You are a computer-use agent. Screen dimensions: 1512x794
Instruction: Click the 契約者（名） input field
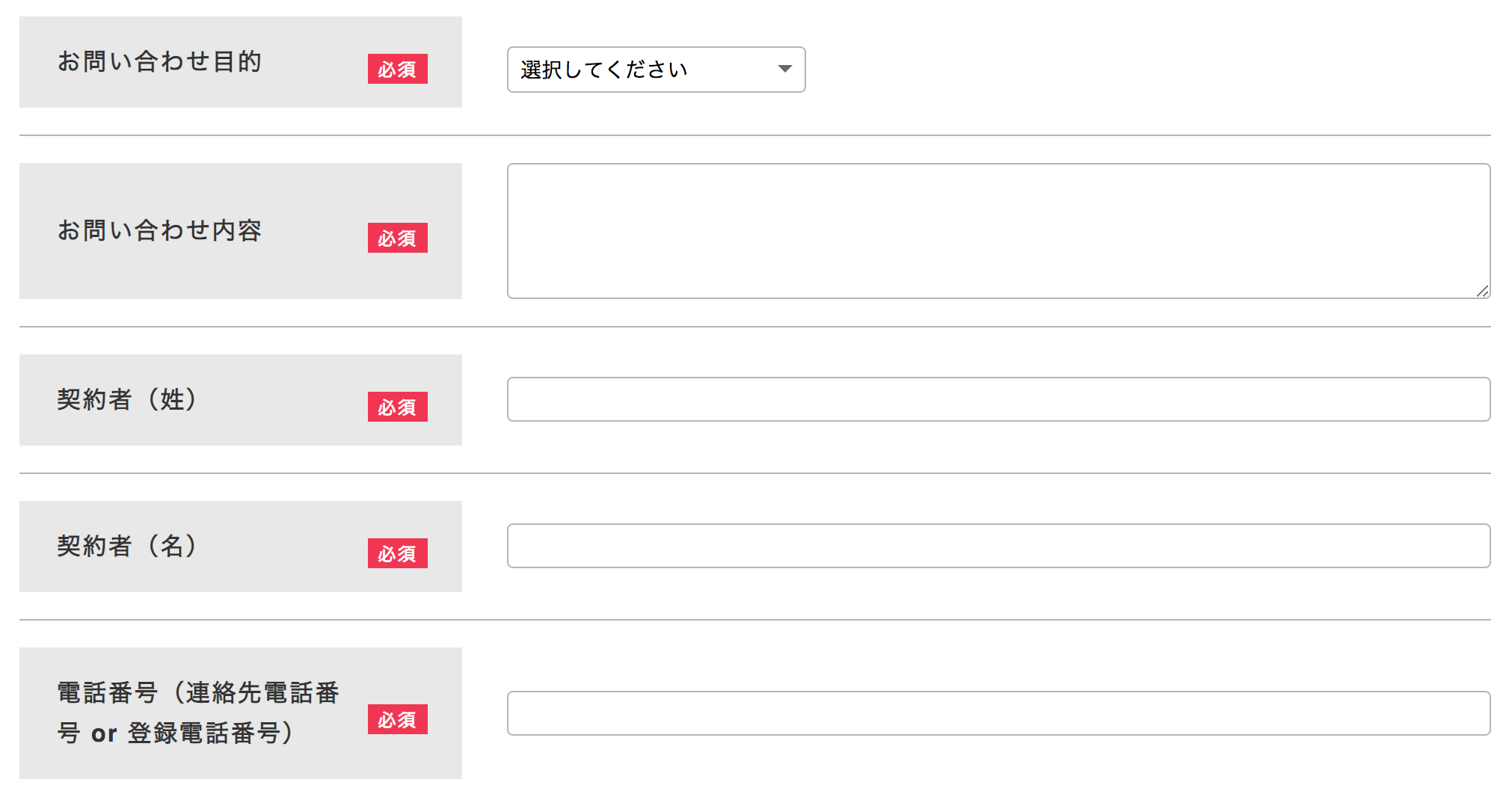point(998,546)
